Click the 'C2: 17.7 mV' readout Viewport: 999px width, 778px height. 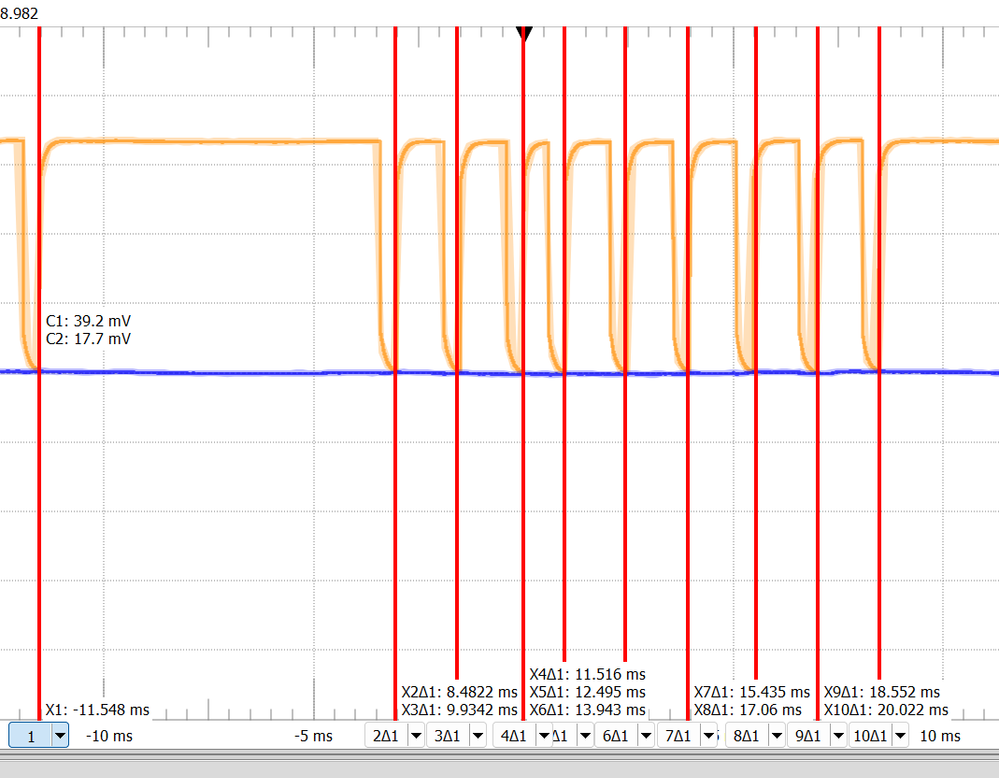(x=89, y=339)
